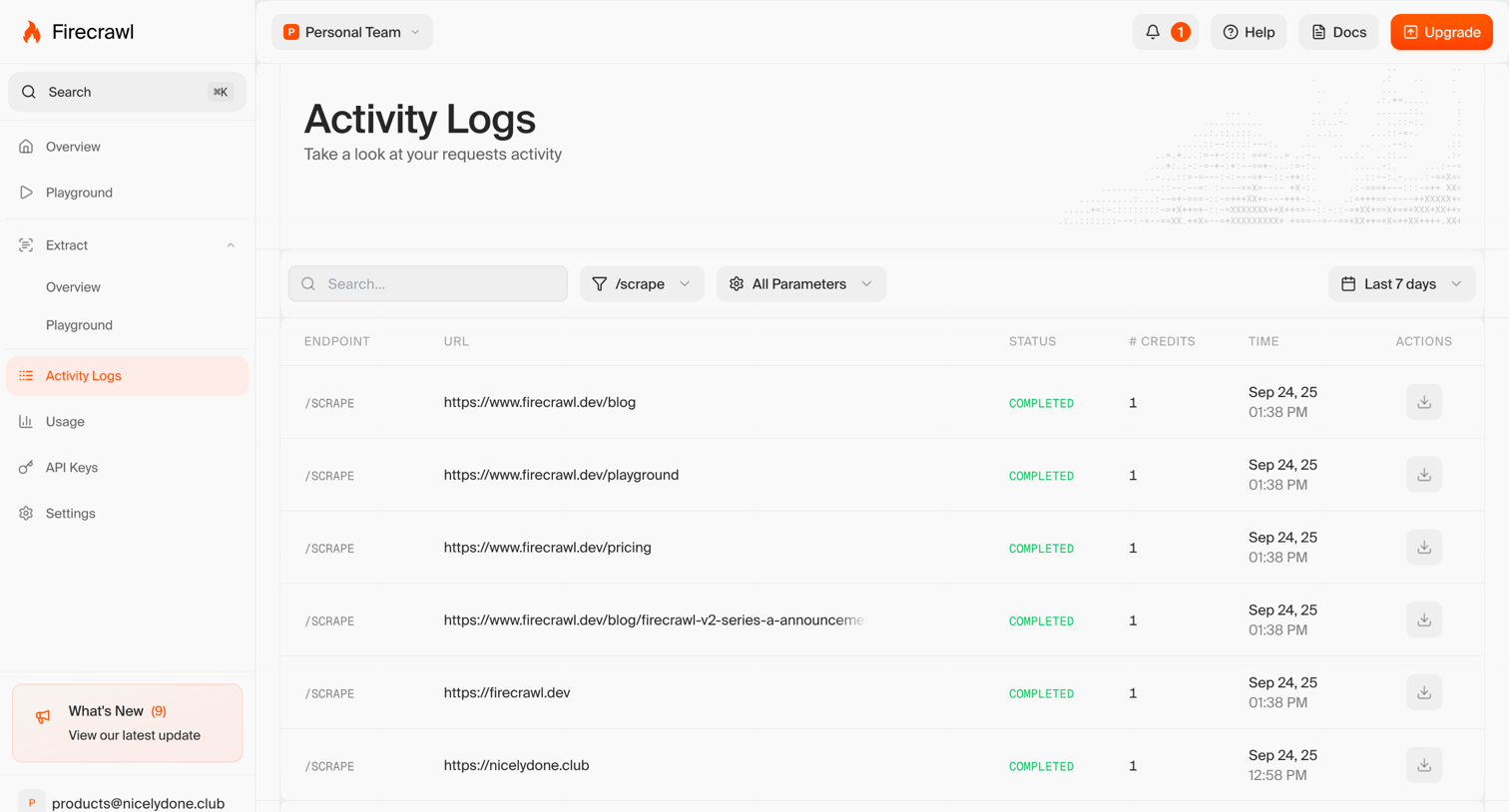Open the All Parameters dropdown
This screenshot has height=812, width=1509.
point(801,284)
